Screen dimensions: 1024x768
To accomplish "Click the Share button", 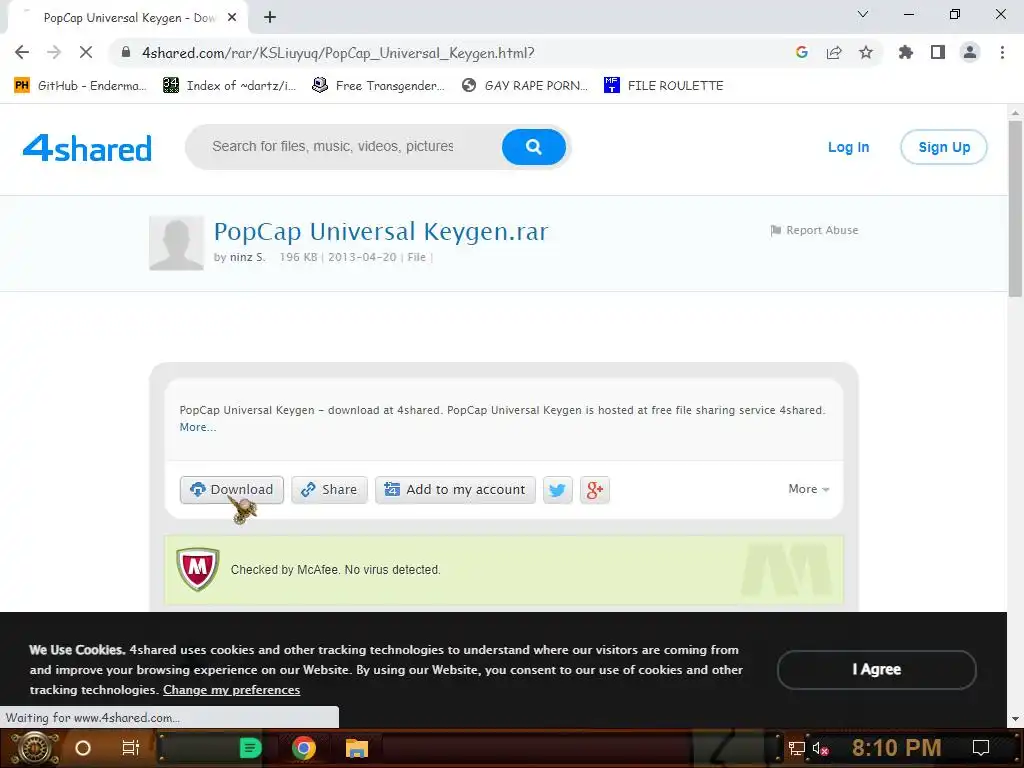I will [x=329, y=490].
